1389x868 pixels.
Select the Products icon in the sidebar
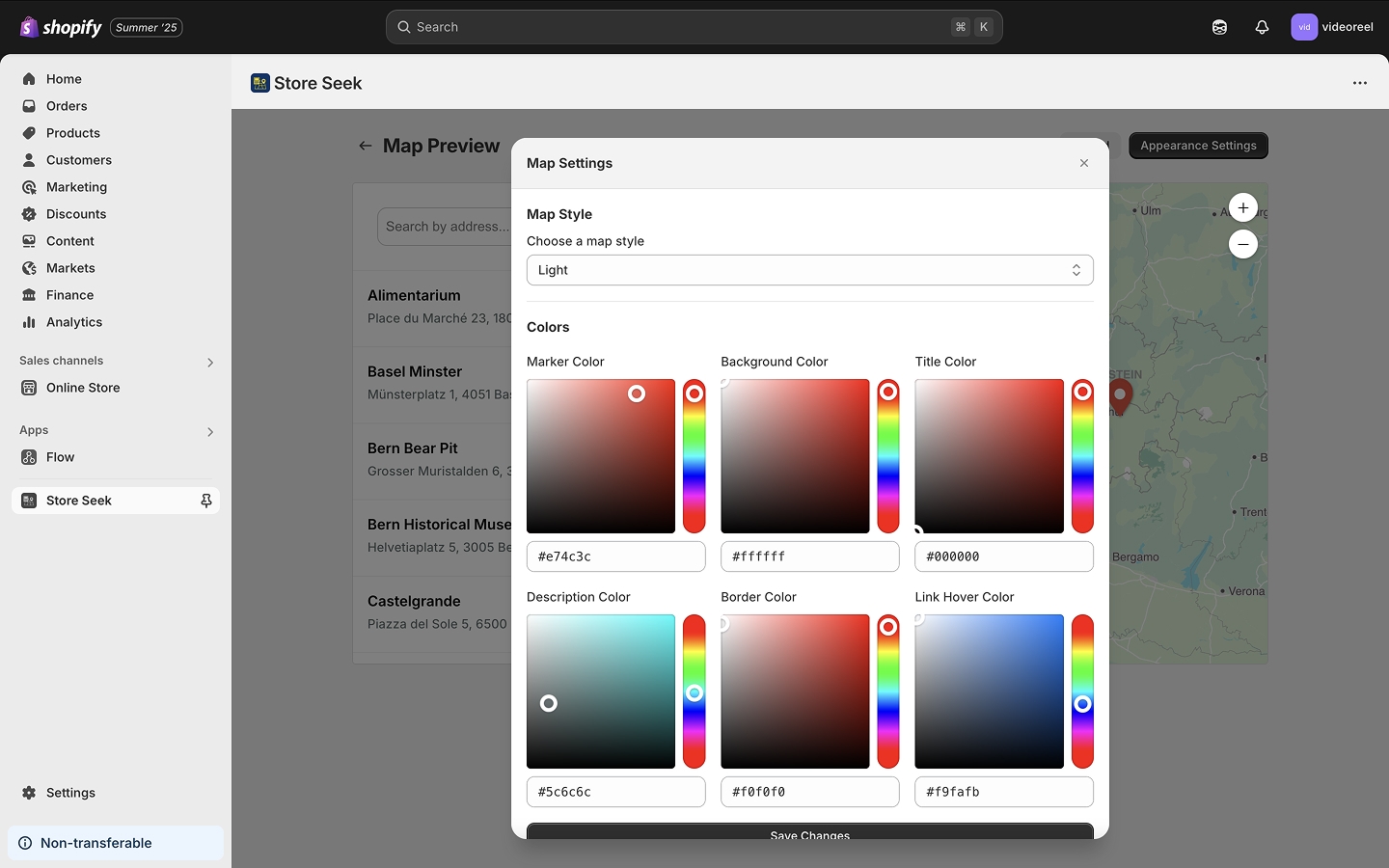click(30, 133)
